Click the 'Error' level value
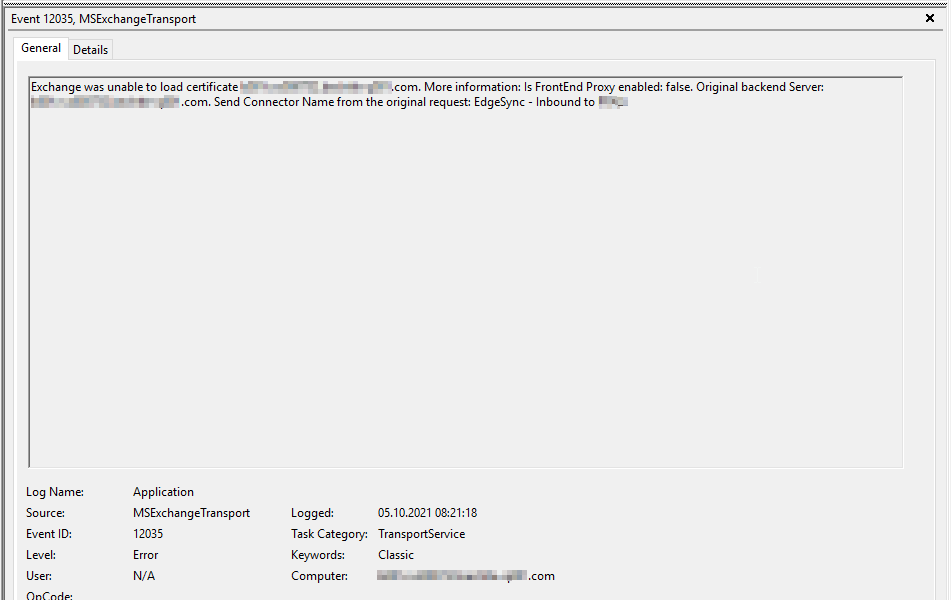 click(146, 555)
